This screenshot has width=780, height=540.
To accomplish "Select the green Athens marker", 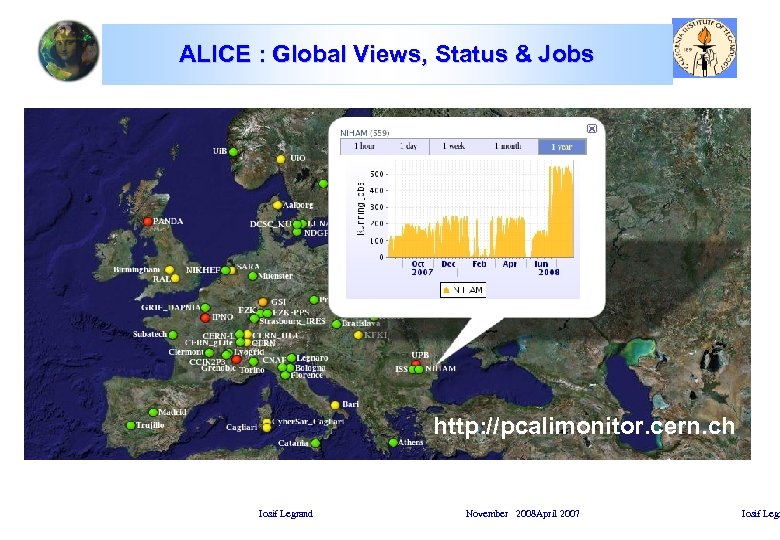I will click(x=393, y=443).
